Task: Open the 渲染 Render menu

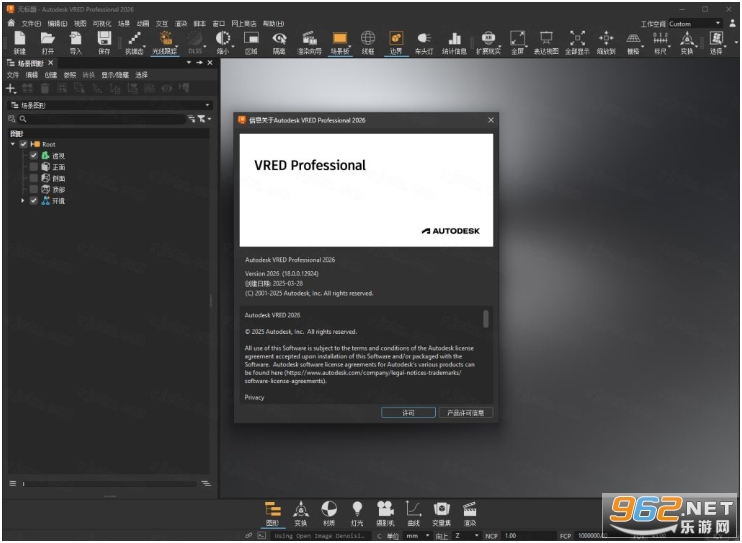Action: click(x=181, y=24)
